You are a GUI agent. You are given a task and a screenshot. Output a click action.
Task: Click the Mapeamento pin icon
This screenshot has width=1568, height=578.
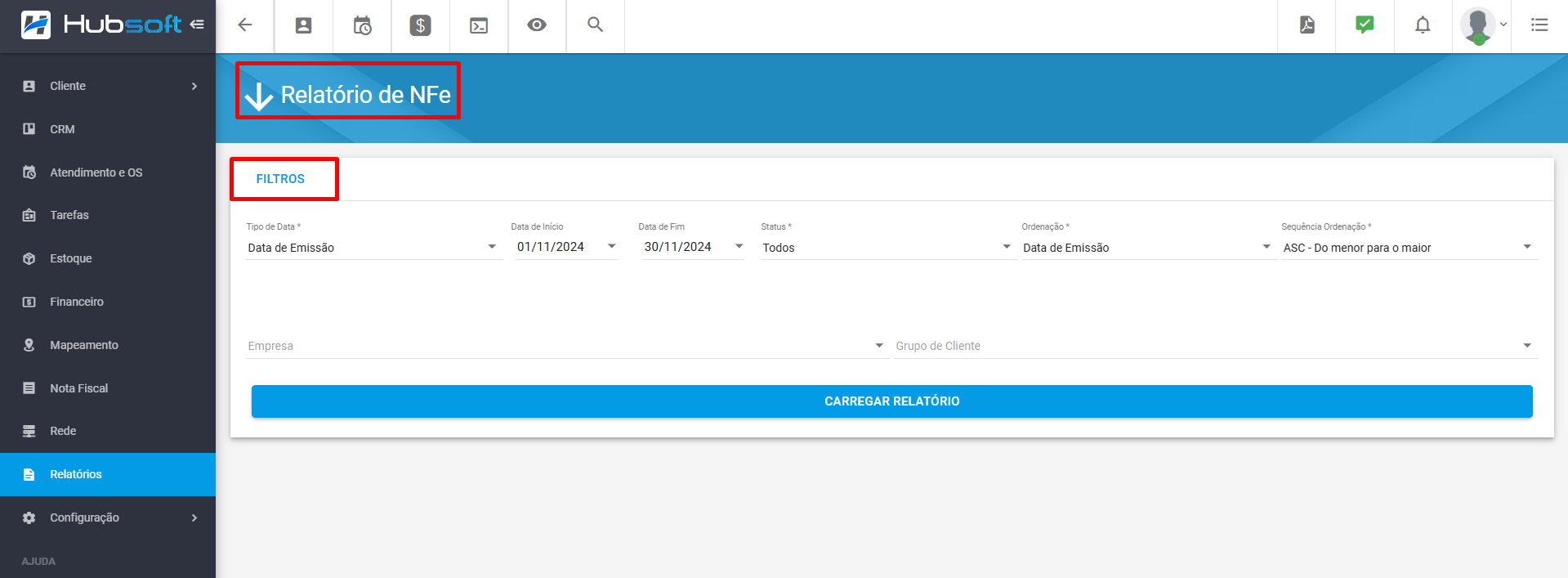click(x=29, y=345)
